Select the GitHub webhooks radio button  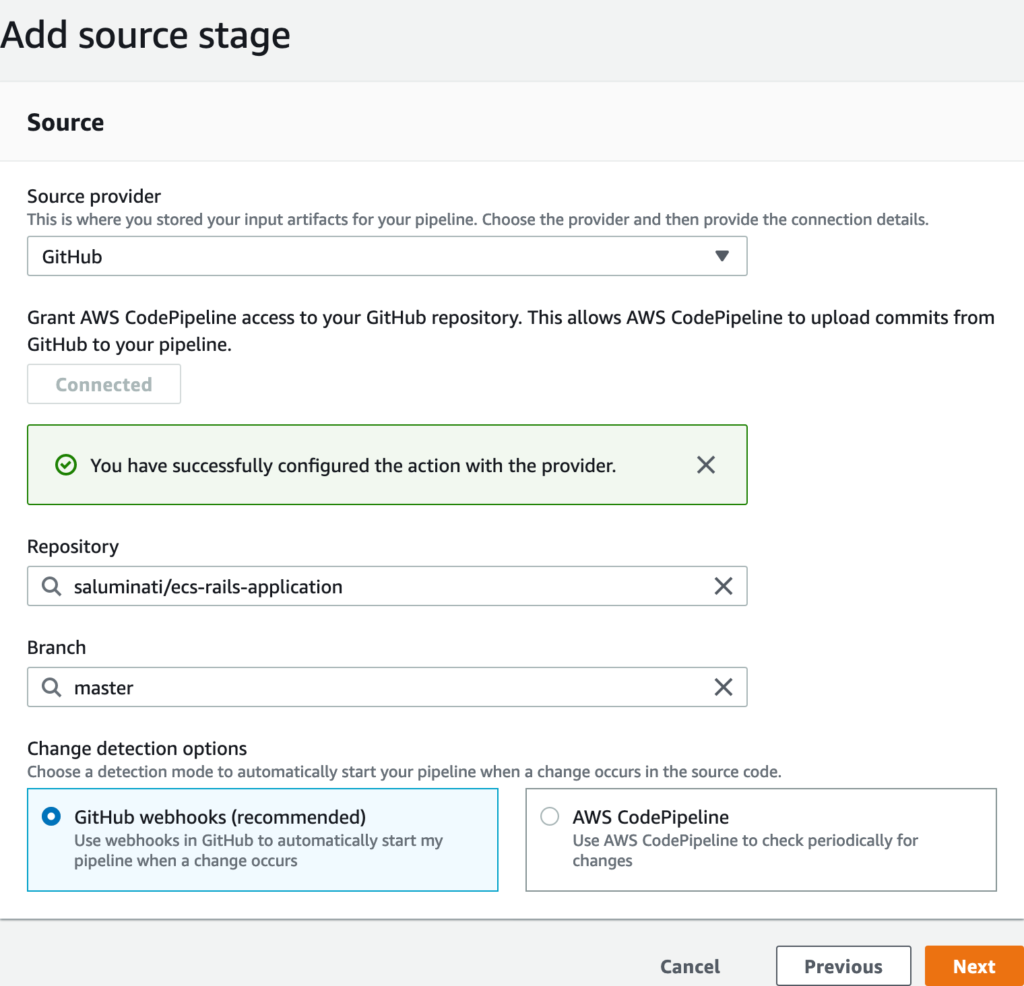click(51, 817)
